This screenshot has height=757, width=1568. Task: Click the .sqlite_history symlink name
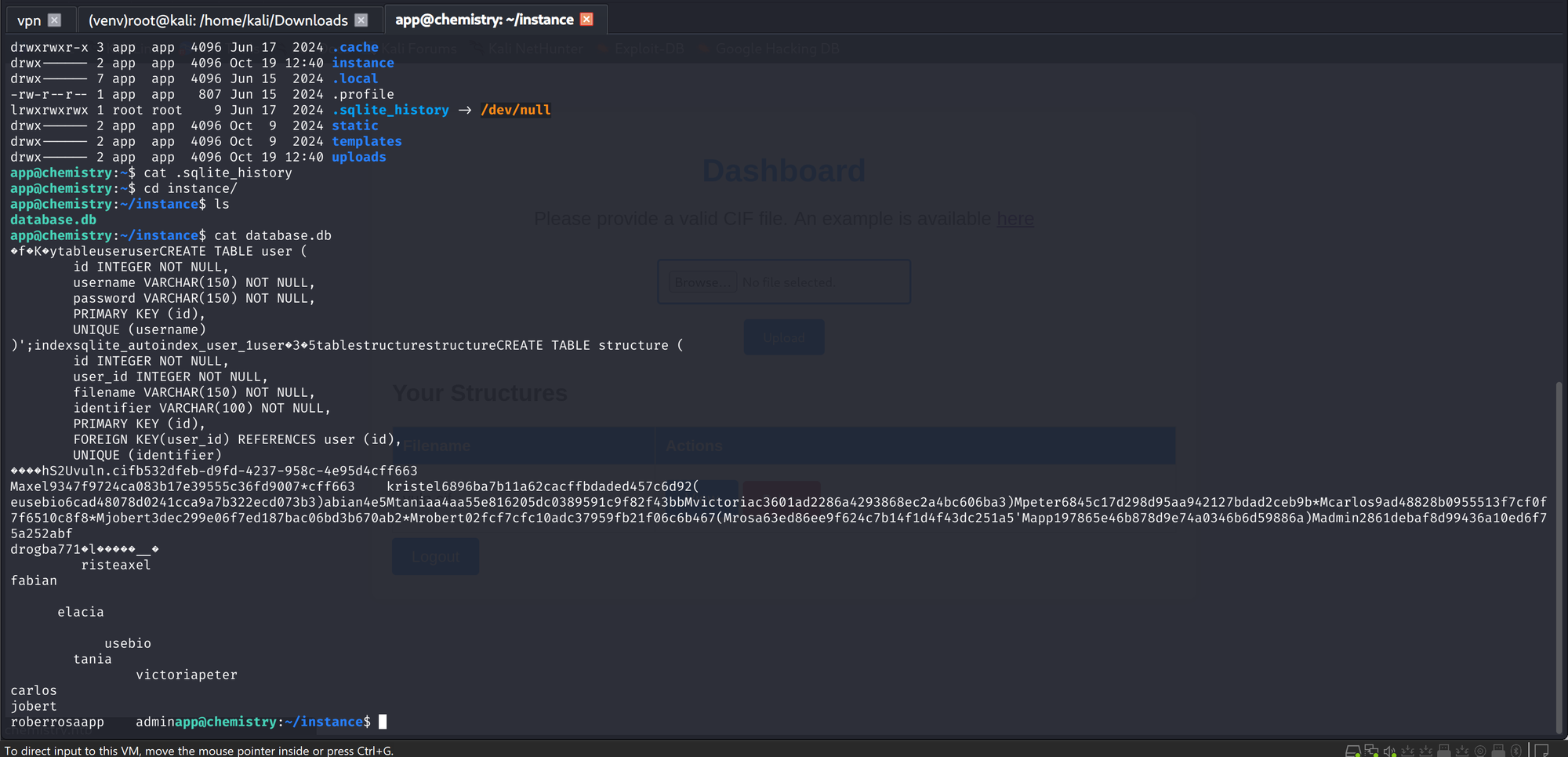[x=390, y=110]
